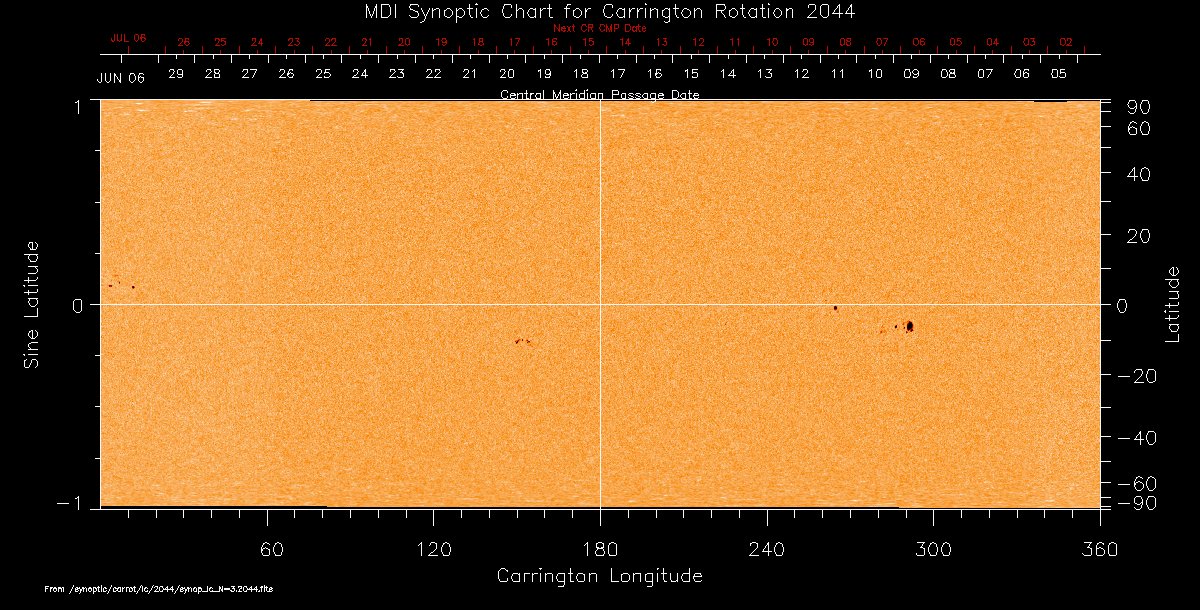Viewport: 1200px width, 610px height.
Task: Click the 240 longitude tick label
Action: click(766, 549)
